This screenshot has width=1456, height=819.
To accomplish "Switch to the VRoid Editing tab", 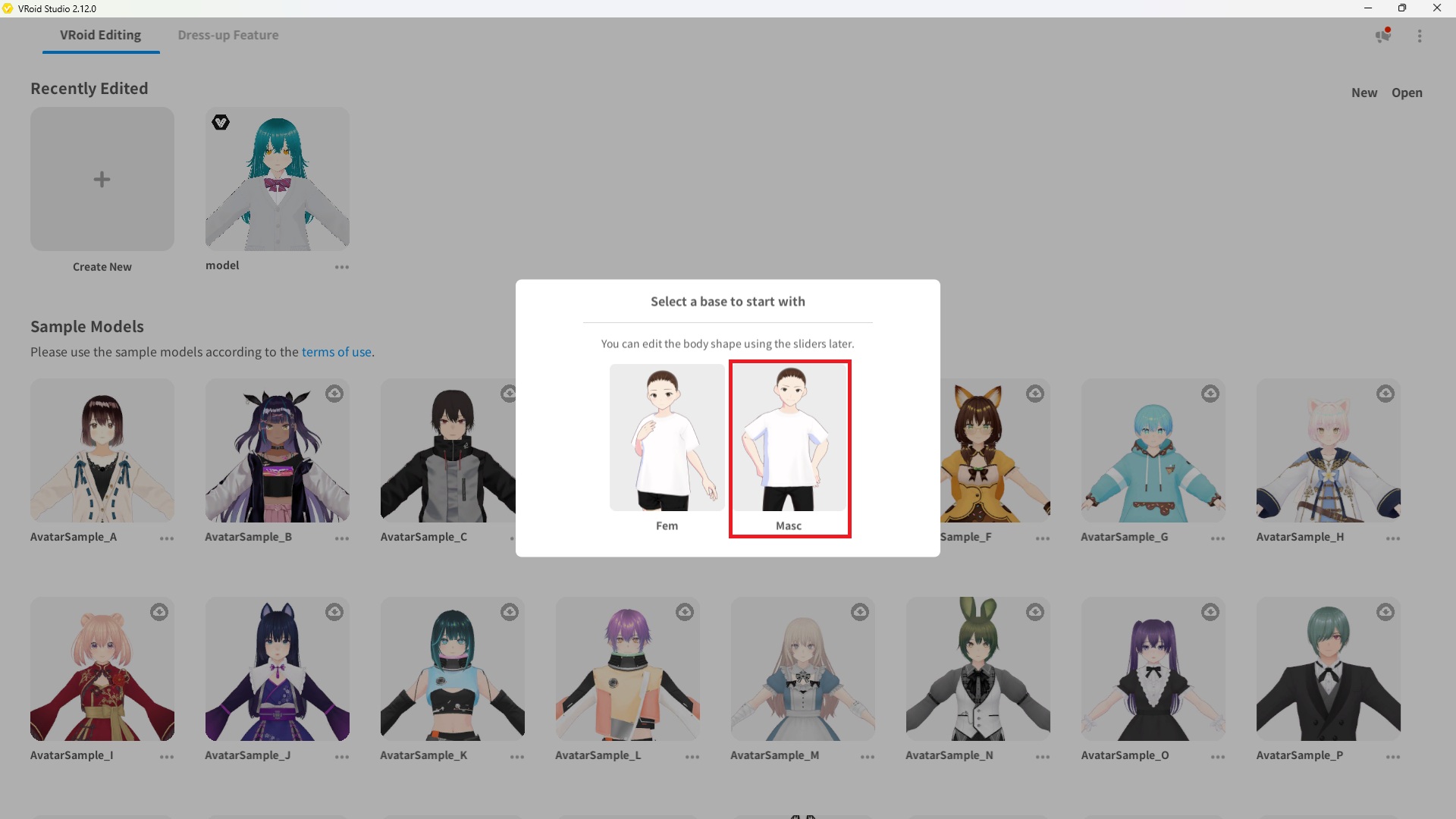I will coord(100,35).
